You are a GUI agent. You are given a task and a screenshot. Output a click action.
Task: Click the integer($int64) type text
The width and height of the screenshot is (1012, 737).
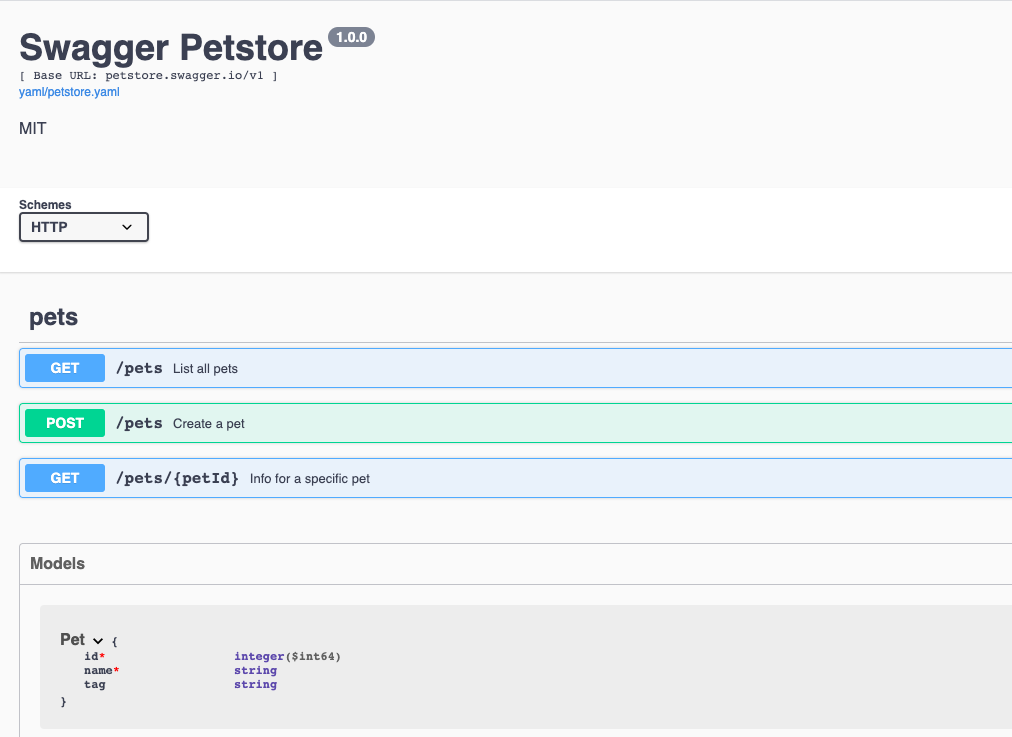(287, 656)
